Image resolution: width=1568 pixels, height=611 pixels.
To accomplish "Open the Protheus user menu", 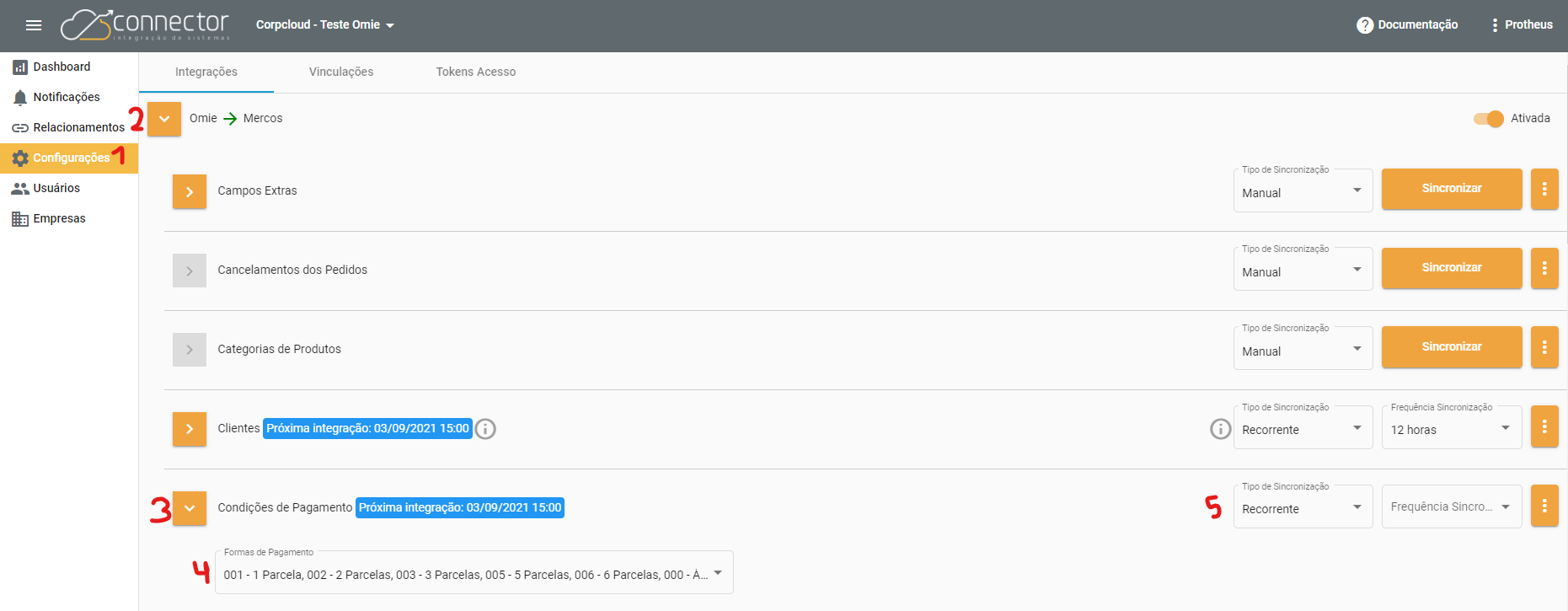I will coord(1522,25).
